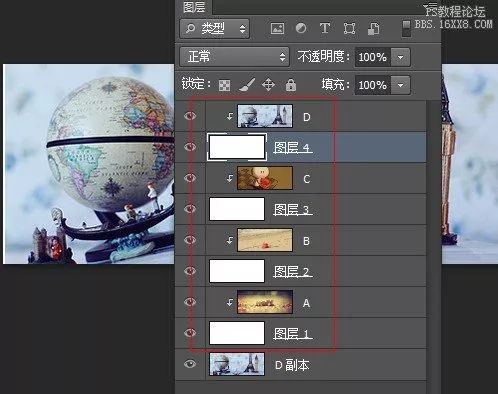Screen dimensions: 498x394
Task: Open the layers panel menu icon
Action: point(430,7)
